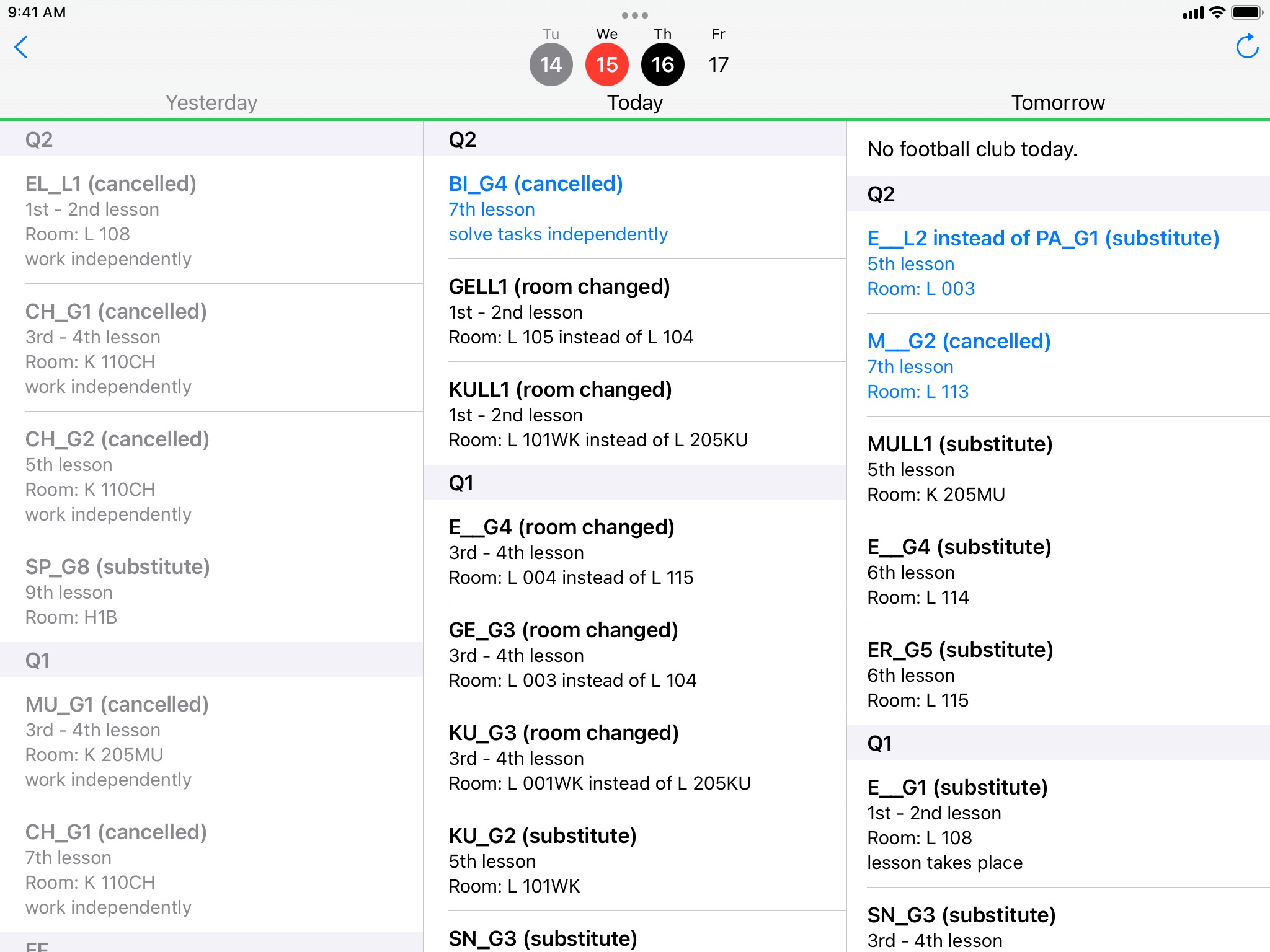Viewport: 1270px width, 952px height.
Task: Tap 'Room: L 101WK instead of L 205KU'
Action: coord(598,440)
